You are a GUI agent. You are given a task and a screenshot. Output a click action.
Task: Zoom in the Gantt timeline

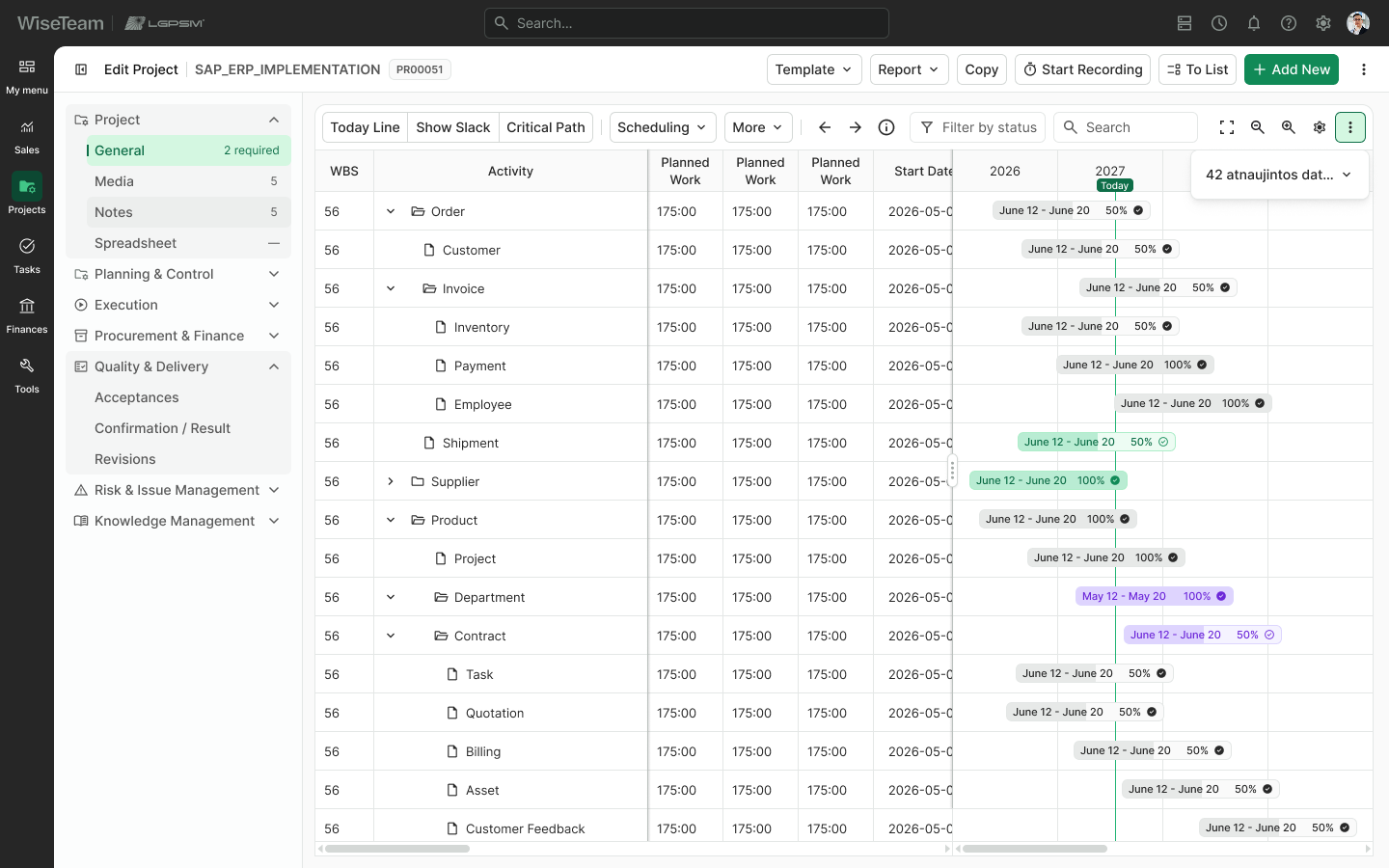coord(1289,127)
